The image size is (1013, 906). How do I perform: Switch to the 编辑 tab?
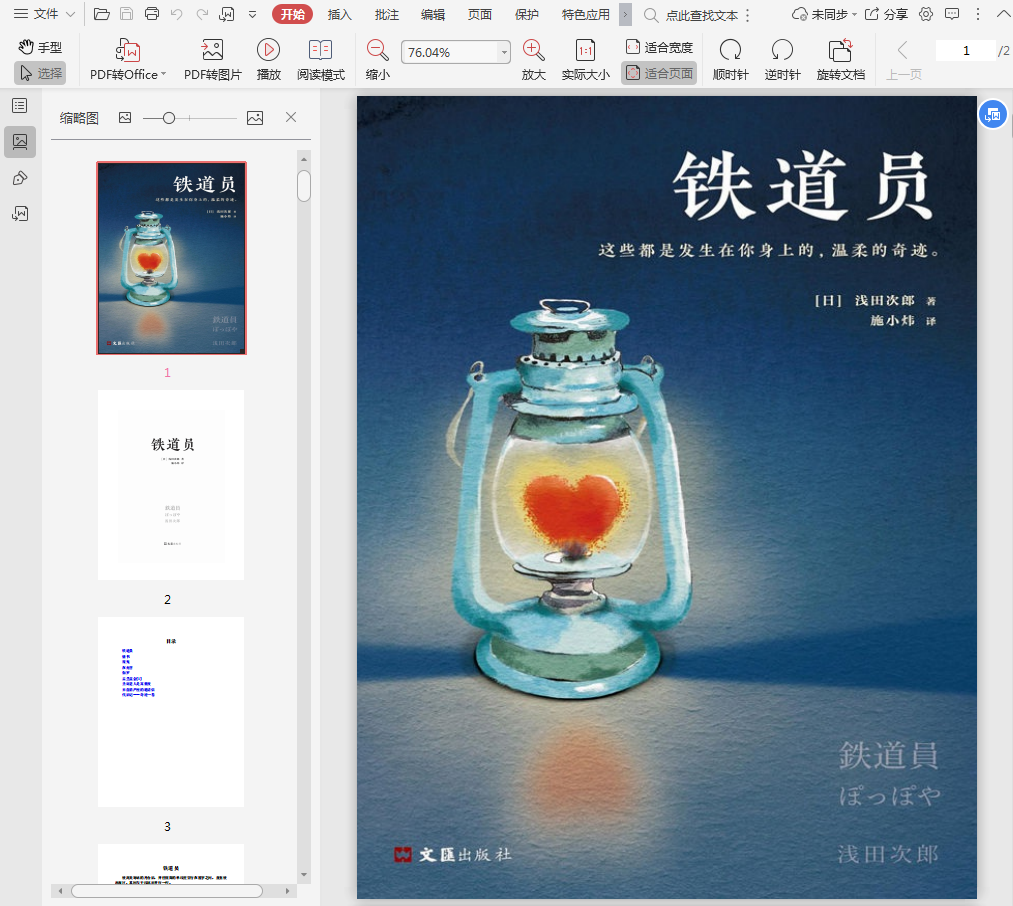point(433,14)
